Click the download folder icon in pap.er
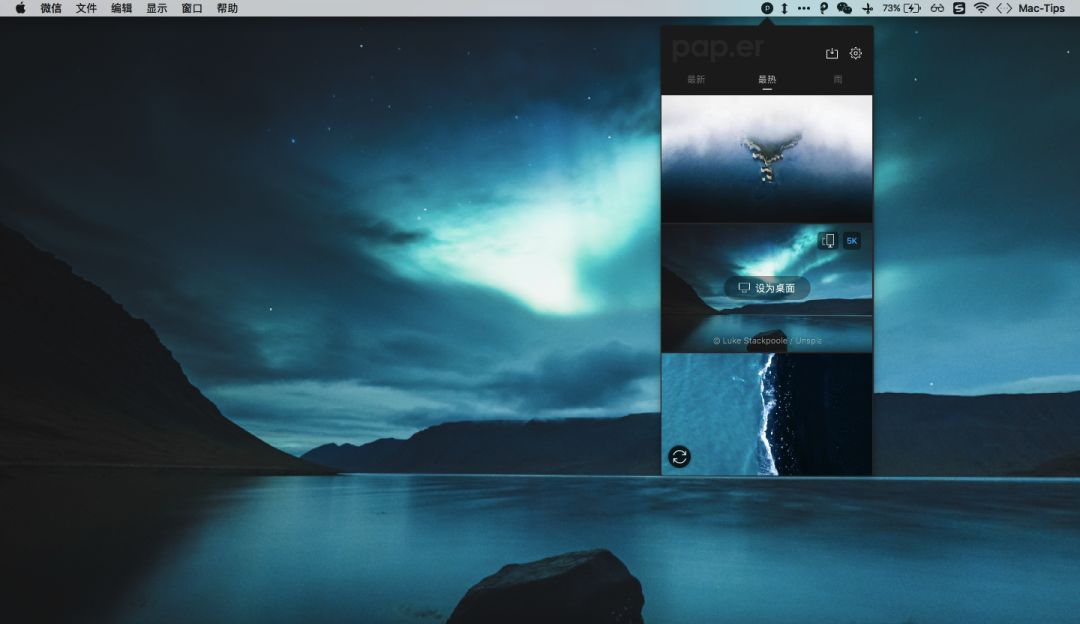This screenshot has width=1080, height=624. point(831,54)
